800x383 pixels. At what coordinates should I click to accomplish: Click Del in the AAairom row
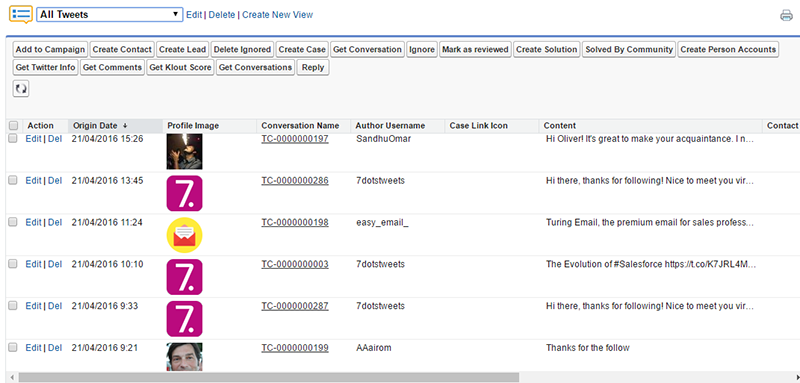(55, 348)
